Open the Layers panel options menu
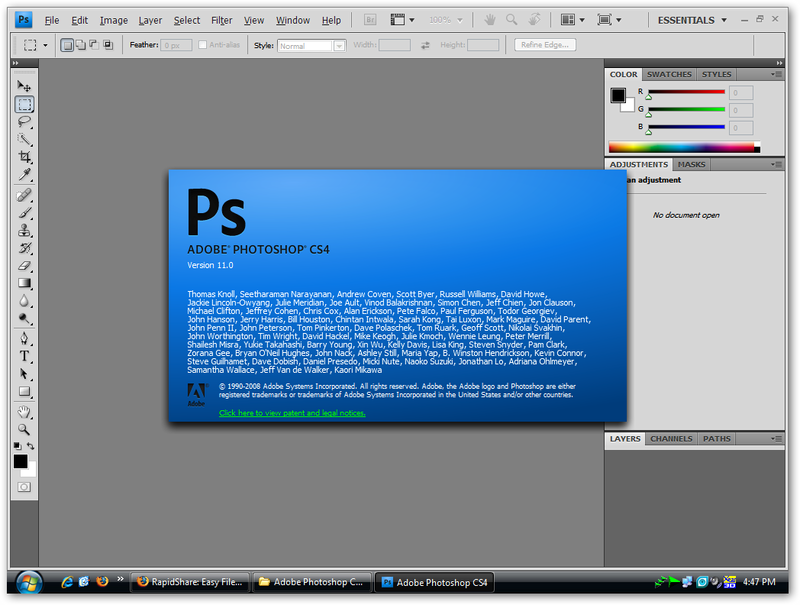The width and height of the screenshot is (800, 605). [777, 439]
